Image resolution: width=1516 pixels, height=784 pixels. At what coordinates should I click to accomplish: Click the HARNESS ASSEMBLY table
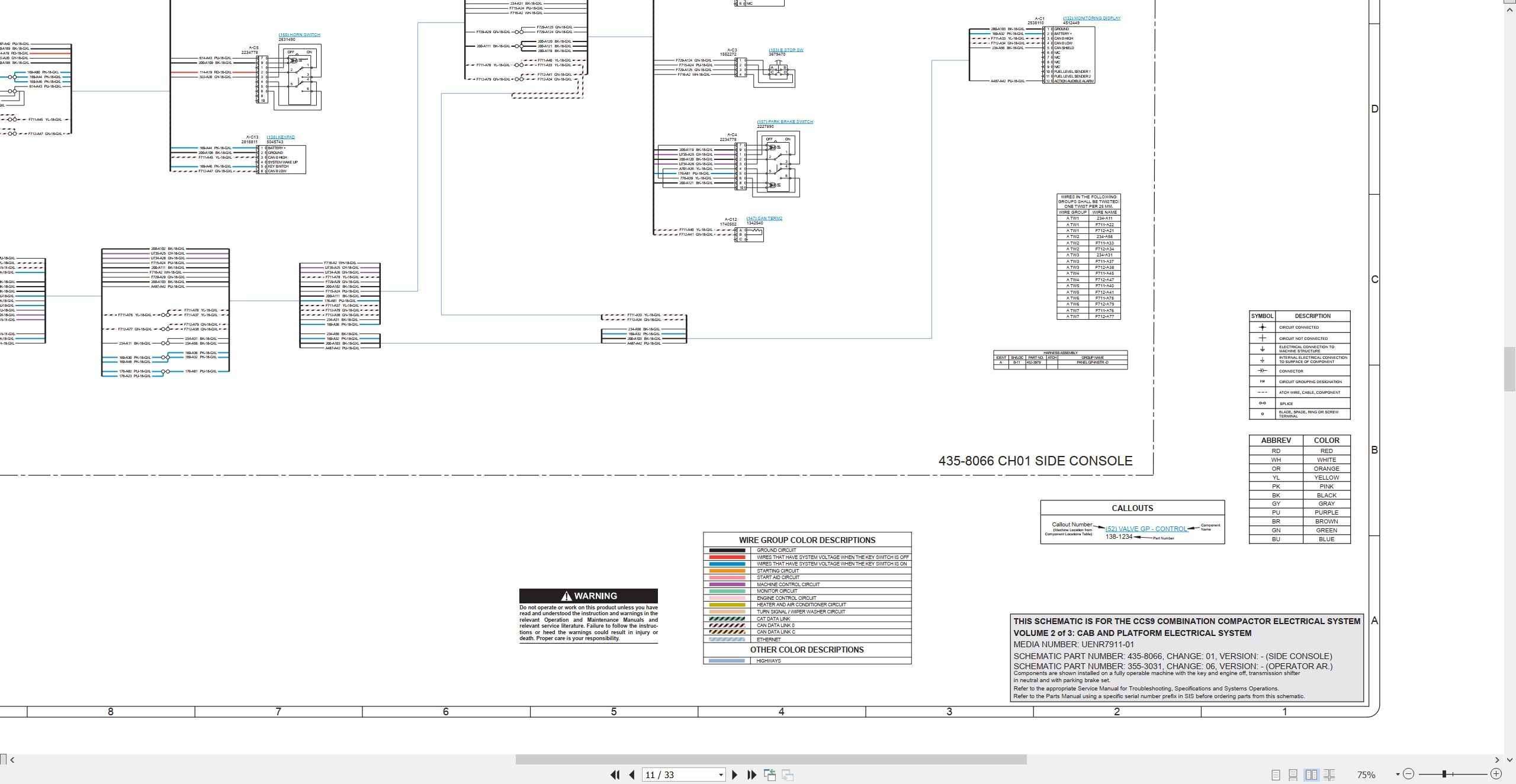(x=1060, y=359)
